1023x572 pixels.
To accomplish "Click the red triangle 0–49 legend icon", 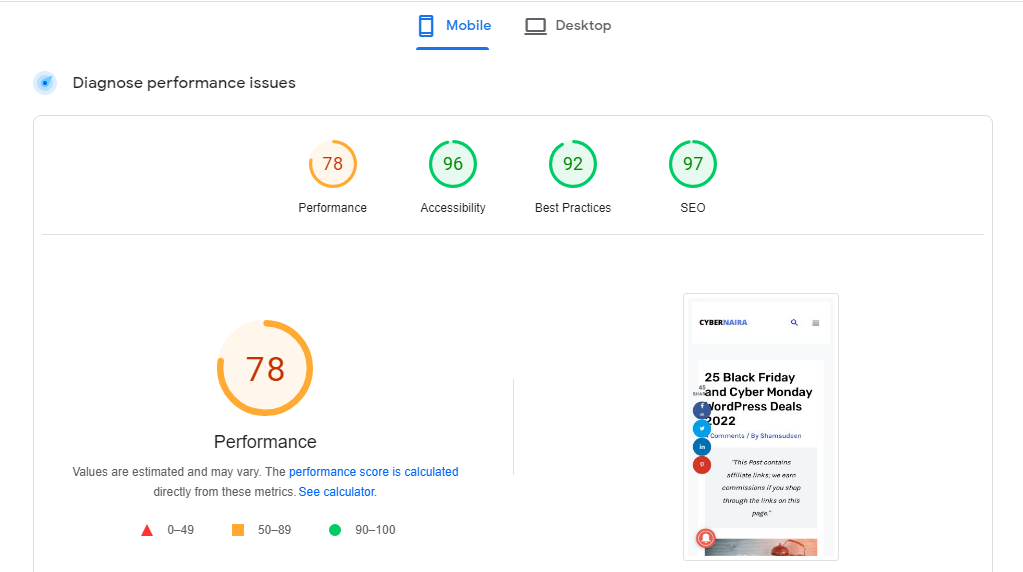I will 147,530.
